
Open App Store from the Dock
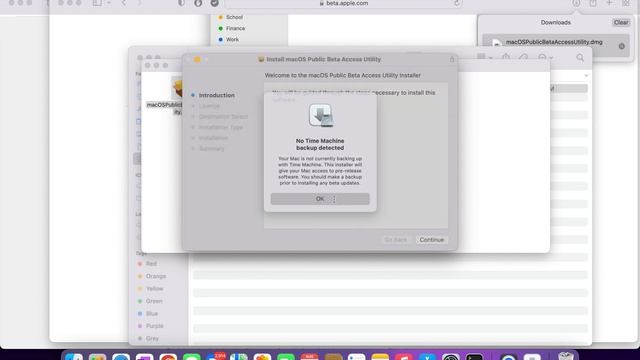[x=427, y=357]
